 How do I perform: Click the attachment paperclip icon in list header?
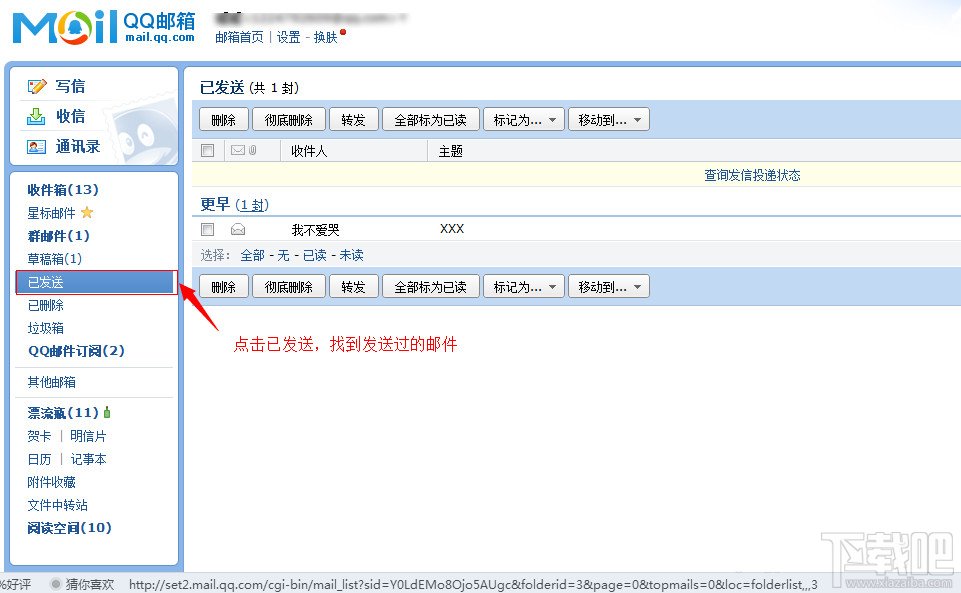(251, 150)
